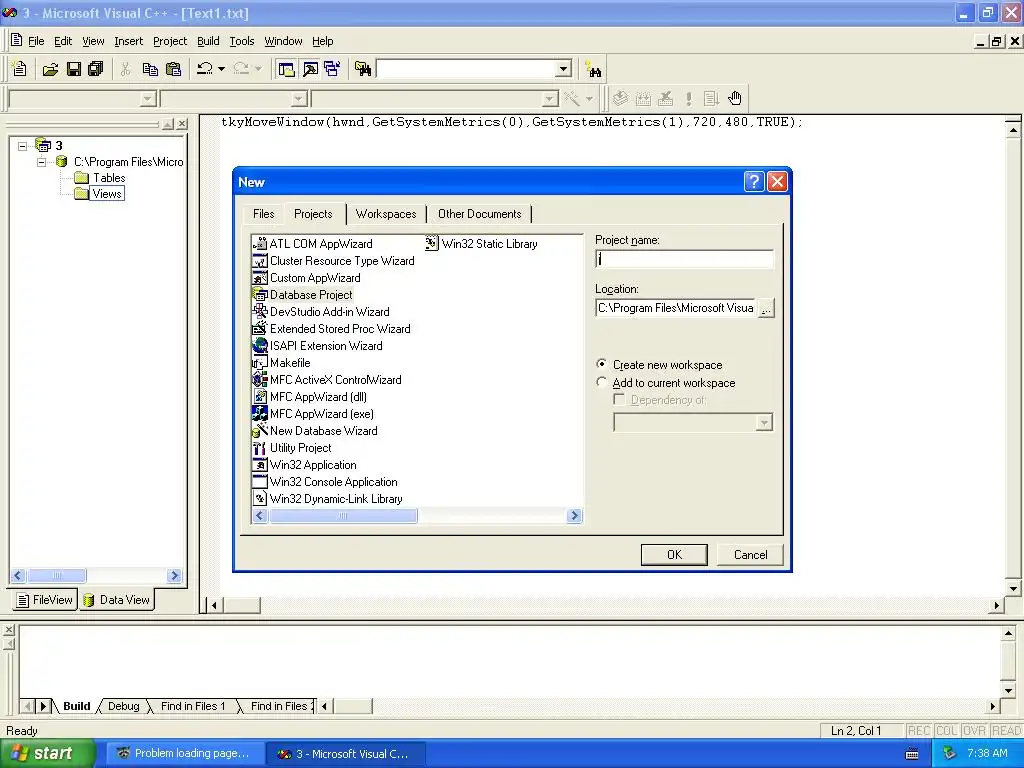1024x768 pixels.
Task: Open the Build menu
Action: 208,41
